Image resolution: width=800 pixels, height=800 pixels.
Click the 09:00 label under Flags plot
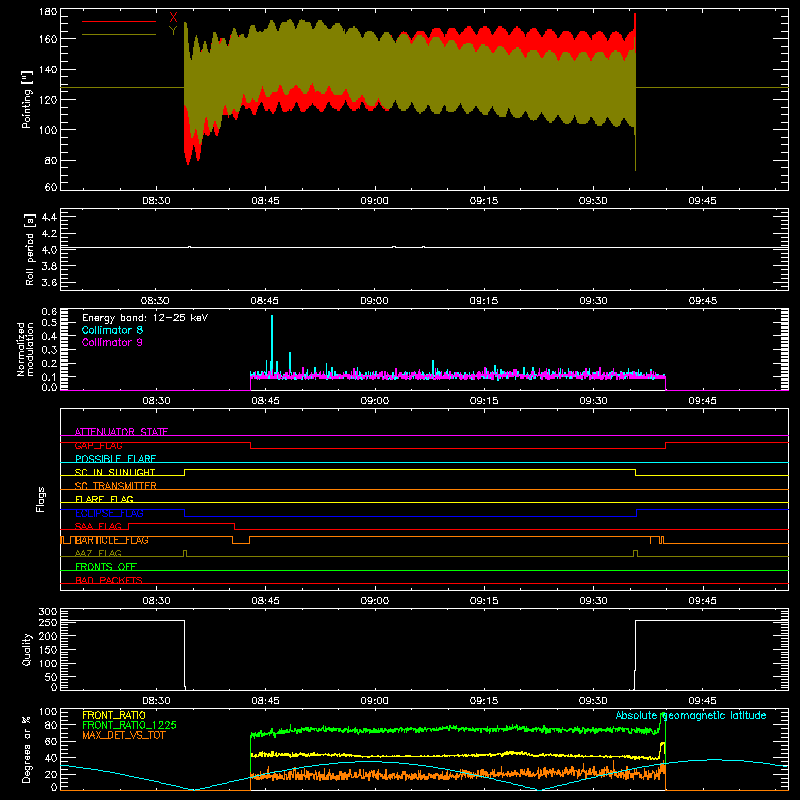pos(374,601)
